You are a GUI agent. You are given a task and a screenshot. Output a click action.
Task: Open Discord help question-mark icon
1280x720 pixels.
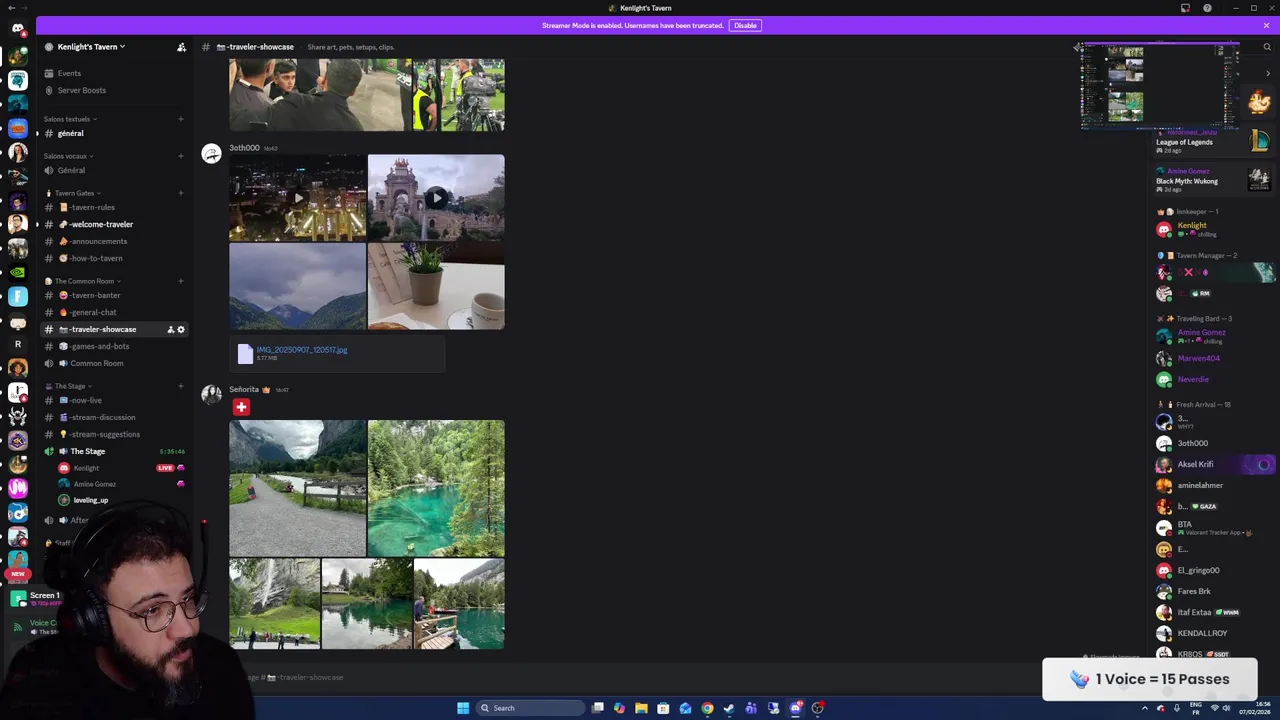1207,8
